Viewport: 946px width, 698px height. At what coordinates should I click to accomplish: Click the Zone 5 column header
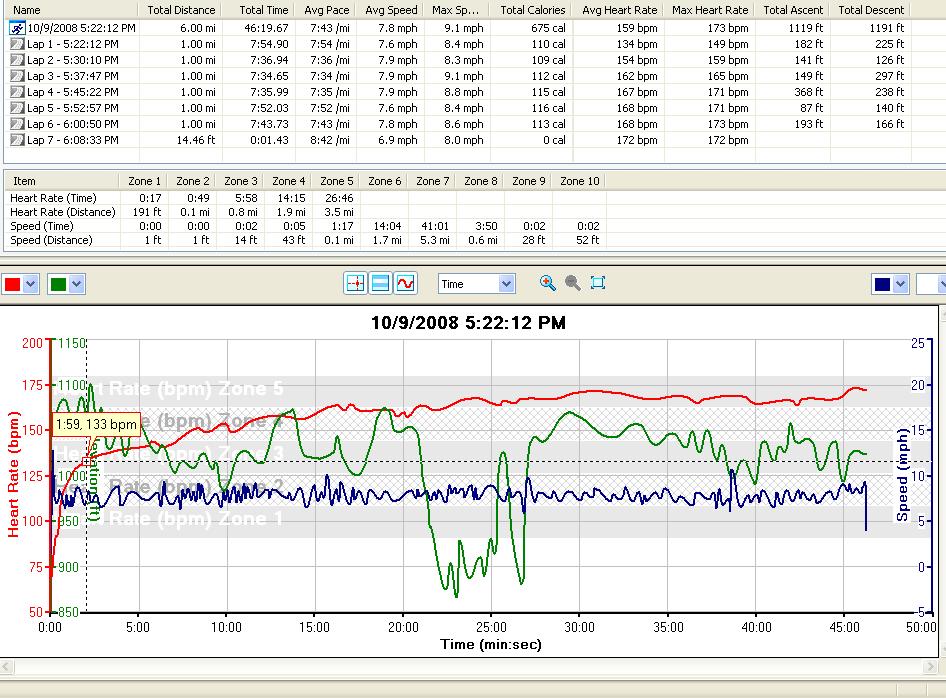click(337, 181)
